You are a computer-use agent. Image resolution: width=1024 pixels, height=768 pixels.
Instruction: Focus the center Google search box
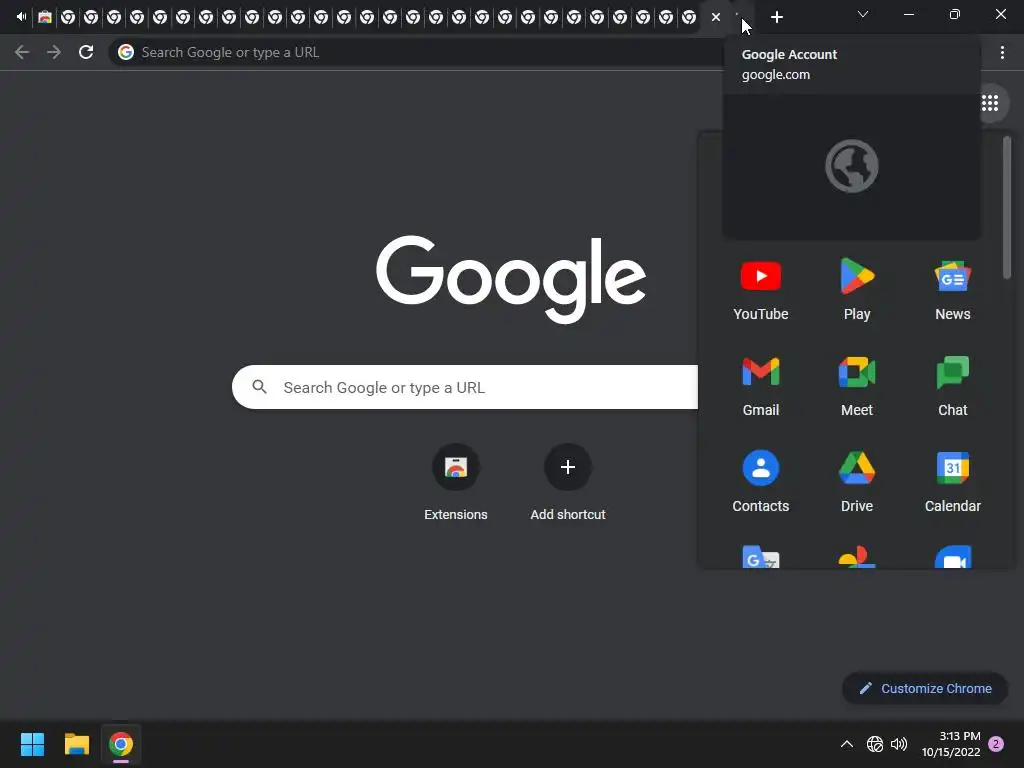point(465,387)
